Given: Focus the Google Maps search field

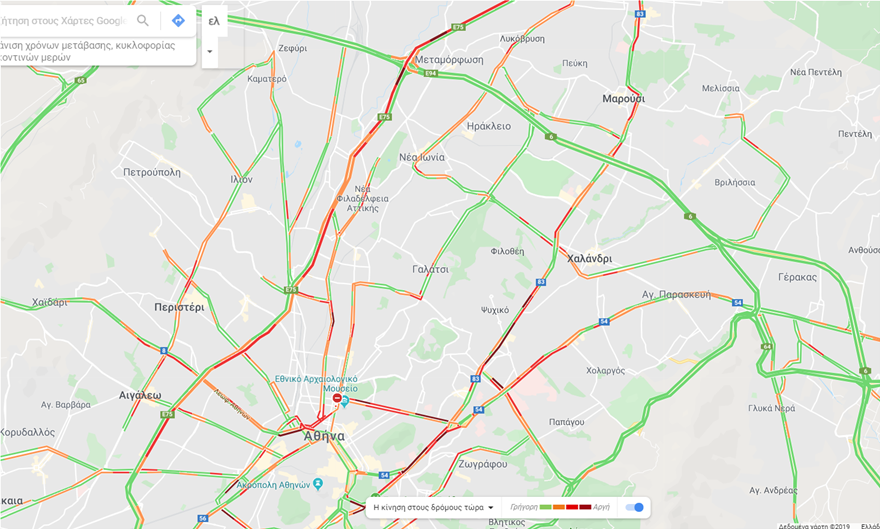Looking at the screenshot, I should [x=65, y=21].
